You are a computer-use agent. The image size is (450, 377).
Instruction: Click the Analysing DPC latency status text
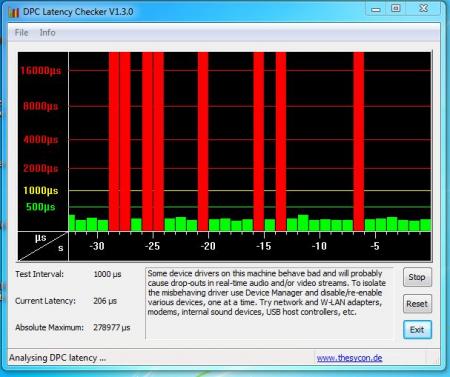pos(57,358)
